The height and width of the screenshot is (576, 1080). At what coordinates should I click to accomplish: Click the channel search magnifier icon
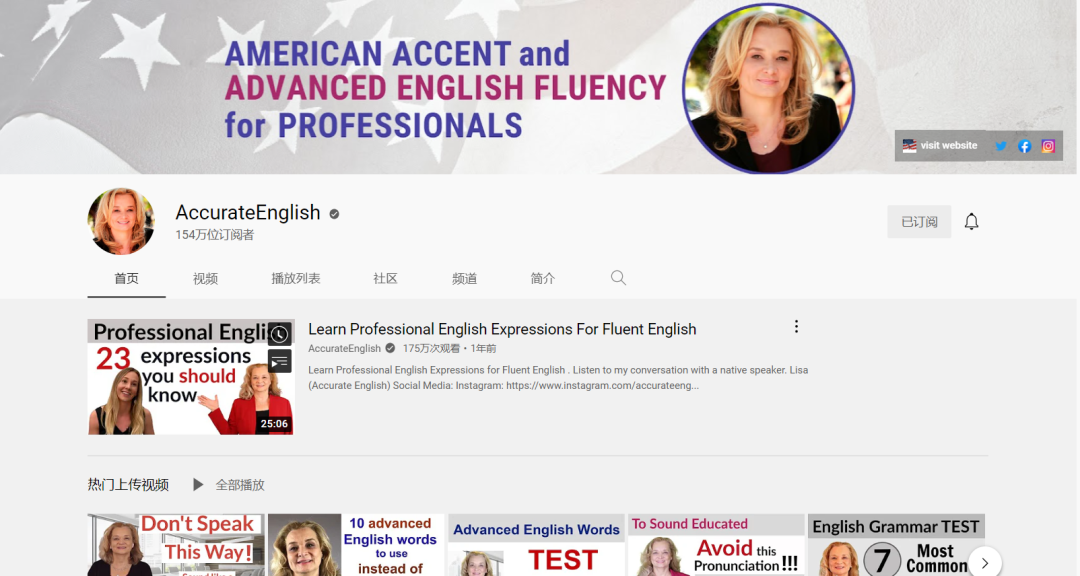point(618,278)
